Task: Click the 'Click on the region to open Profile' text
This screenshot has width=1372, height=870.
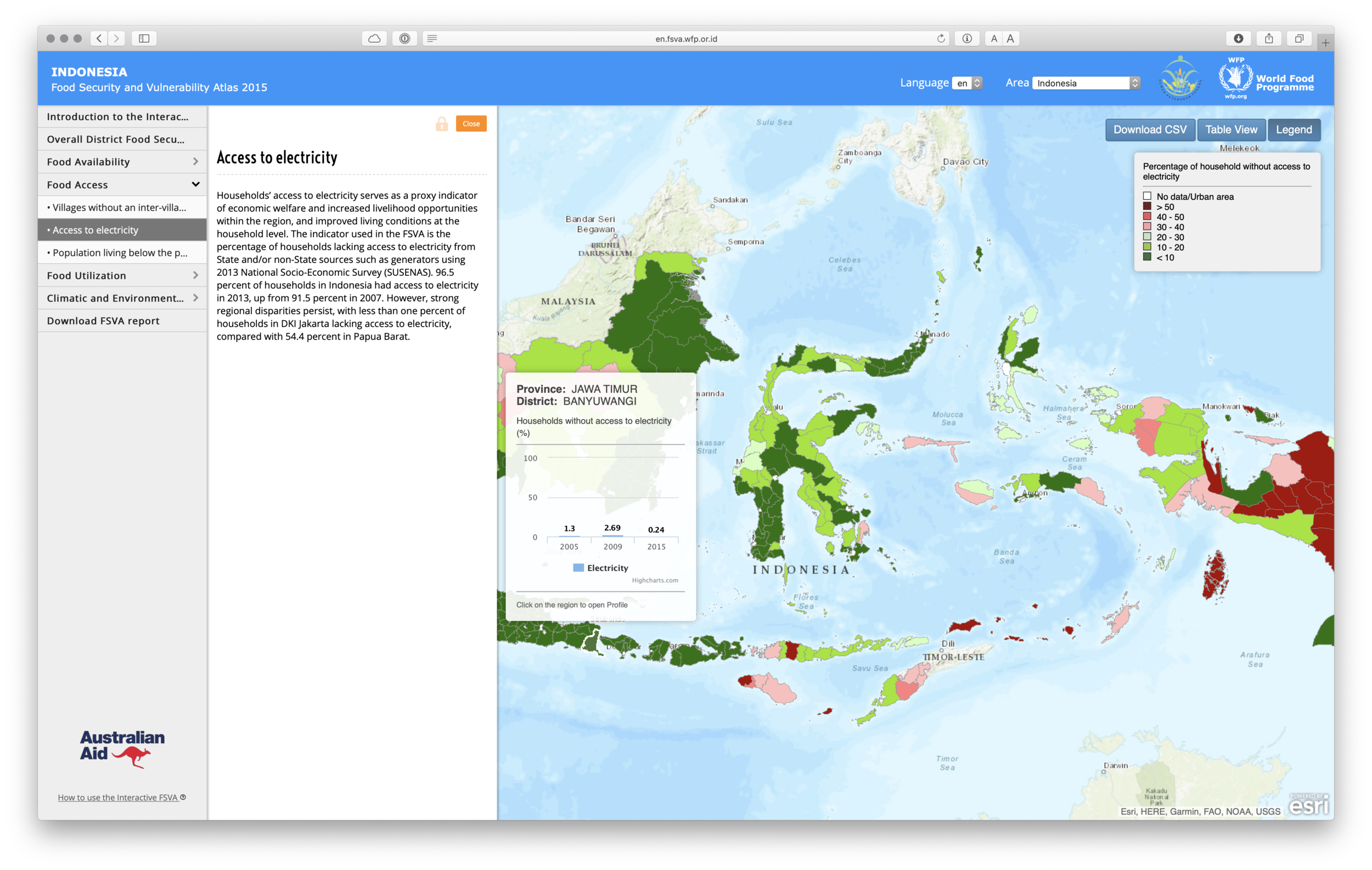Action: (x=572, y=605)
